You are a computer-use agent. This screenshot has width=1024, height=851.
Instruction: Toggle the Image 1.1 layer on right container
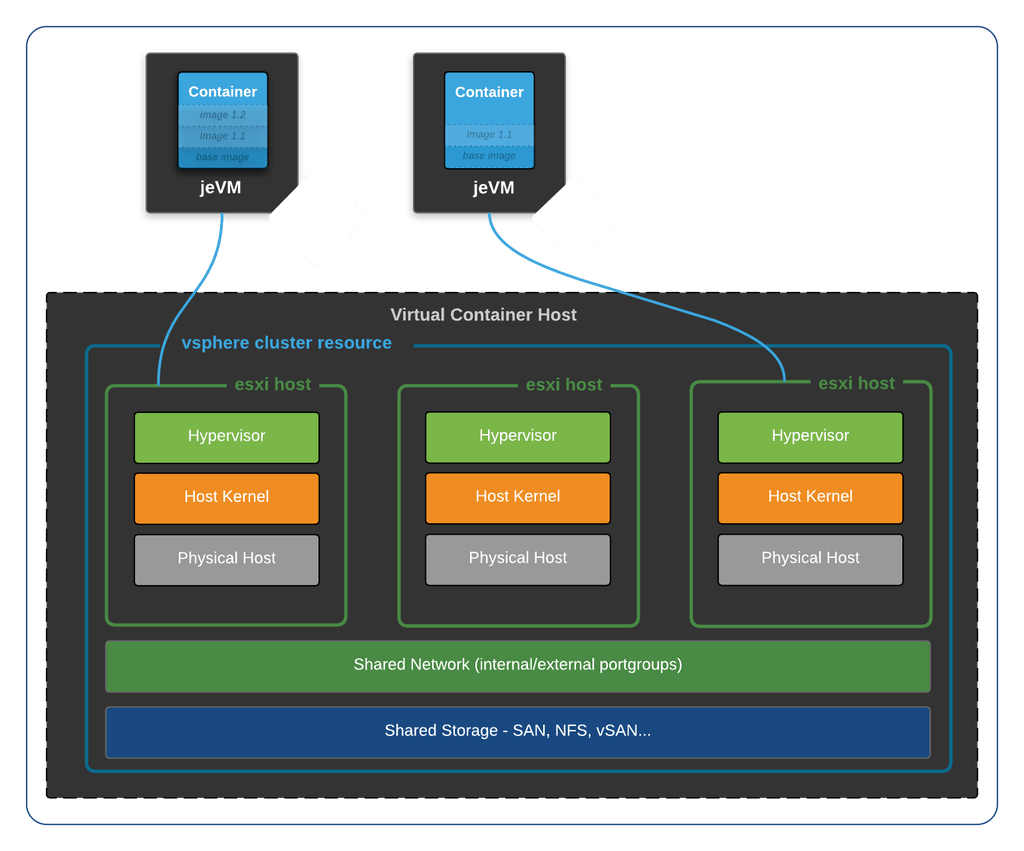pyautogui.click(x=489, y=134)
